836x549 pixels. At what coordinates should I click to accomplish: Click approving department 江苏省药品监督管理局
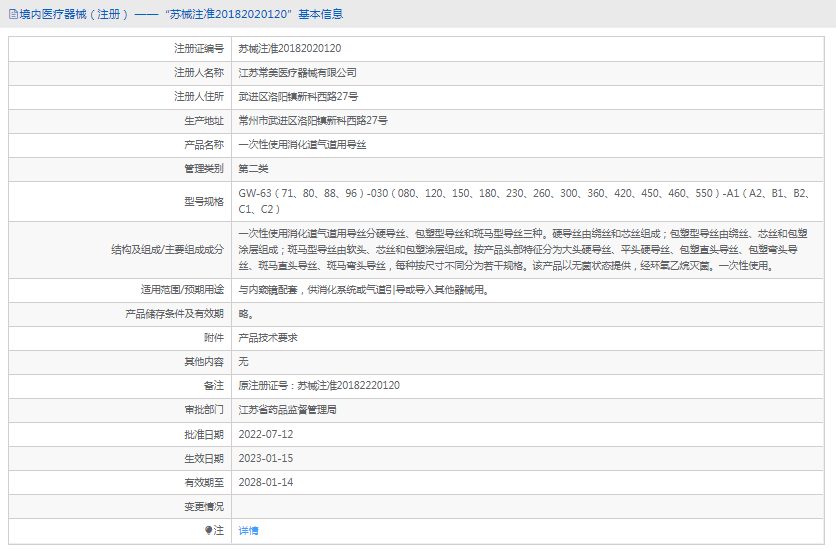click(x=287, y=410)
